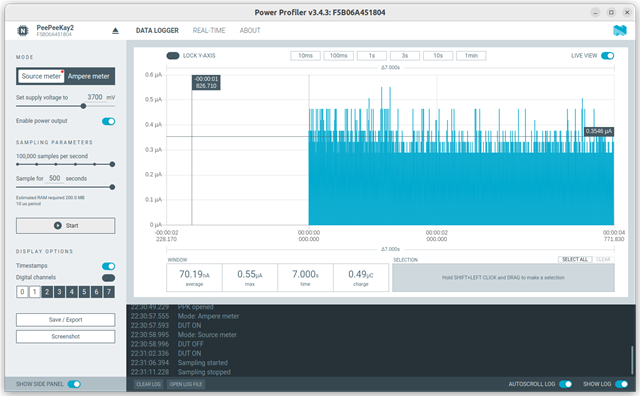
Task: Toggle SHOW SIDE PANEL switch
Action: pos(74,384)
